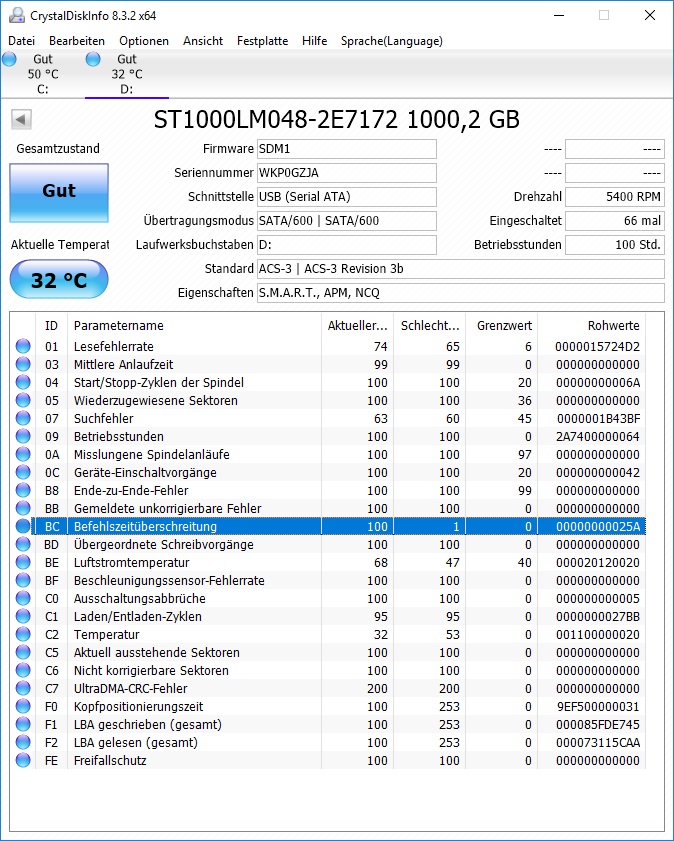This screenshot has width=674, height=841.
Task: Click status circle beside Temperatur row C2
Action: [23, 634]
